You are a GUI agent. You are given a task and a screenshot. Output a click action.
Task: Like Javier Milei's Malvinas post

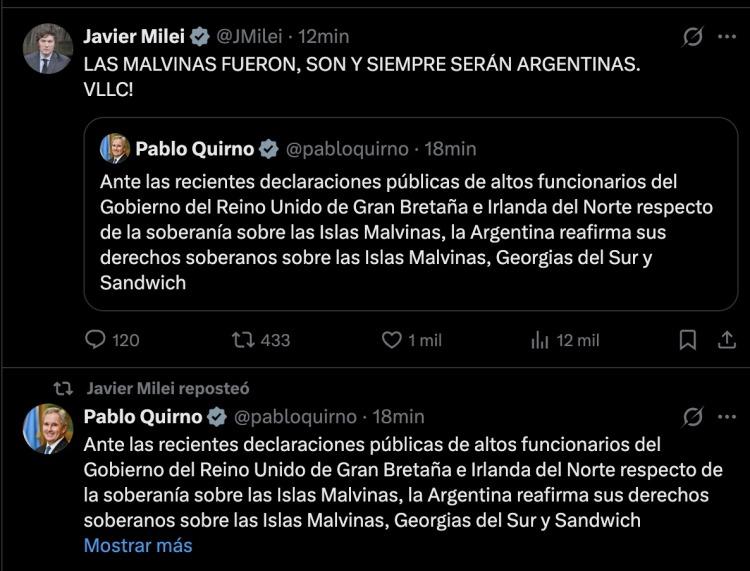(x=393, y=340)
